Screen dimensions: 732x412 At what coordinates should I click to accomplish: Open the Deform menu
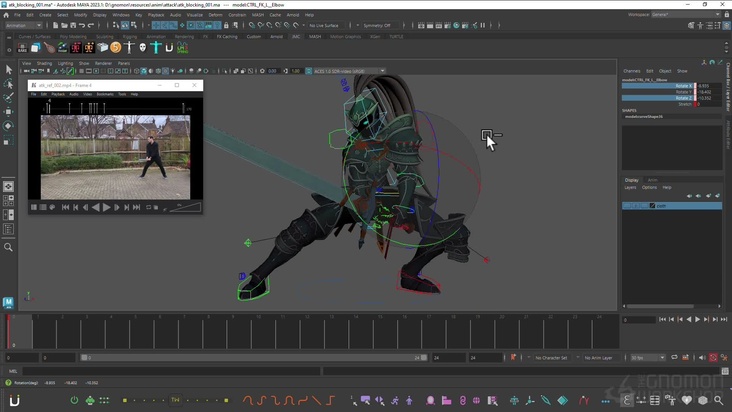[215, 15]
